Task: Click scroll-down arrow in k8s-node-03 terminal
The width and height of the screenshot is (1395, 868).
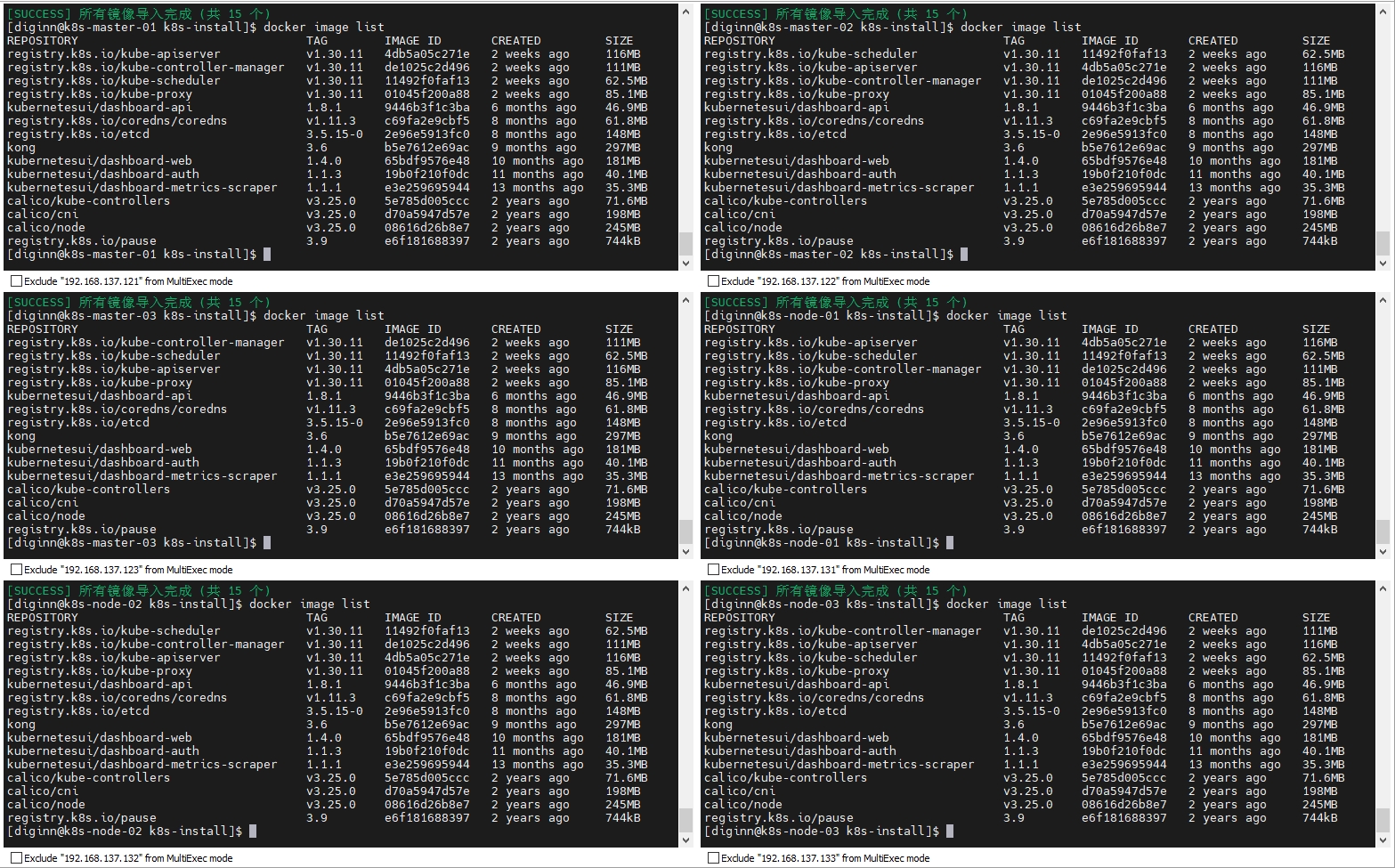Action: click(1383, 840)
